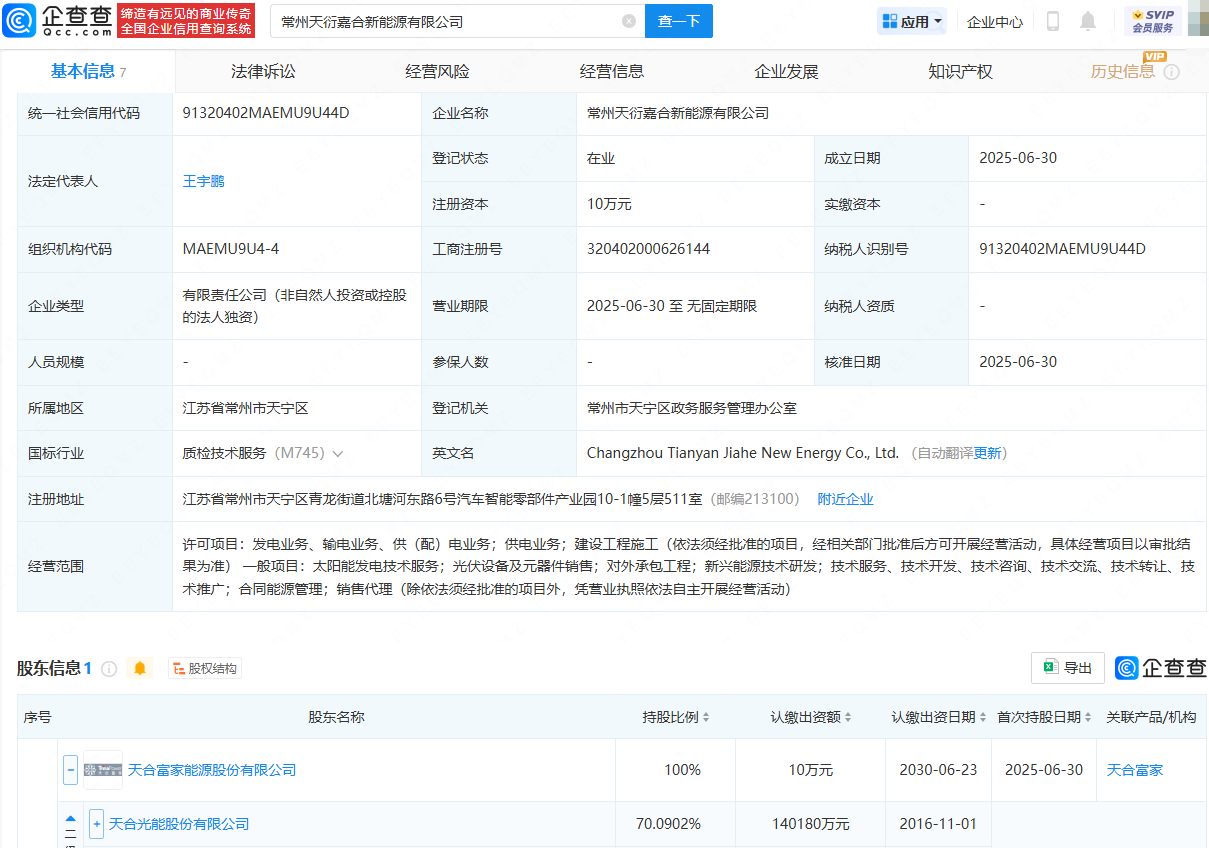The height and width of the screenshot is (848, 1209).
Task: Open SVIP 会员服务
Action: 1153,21
